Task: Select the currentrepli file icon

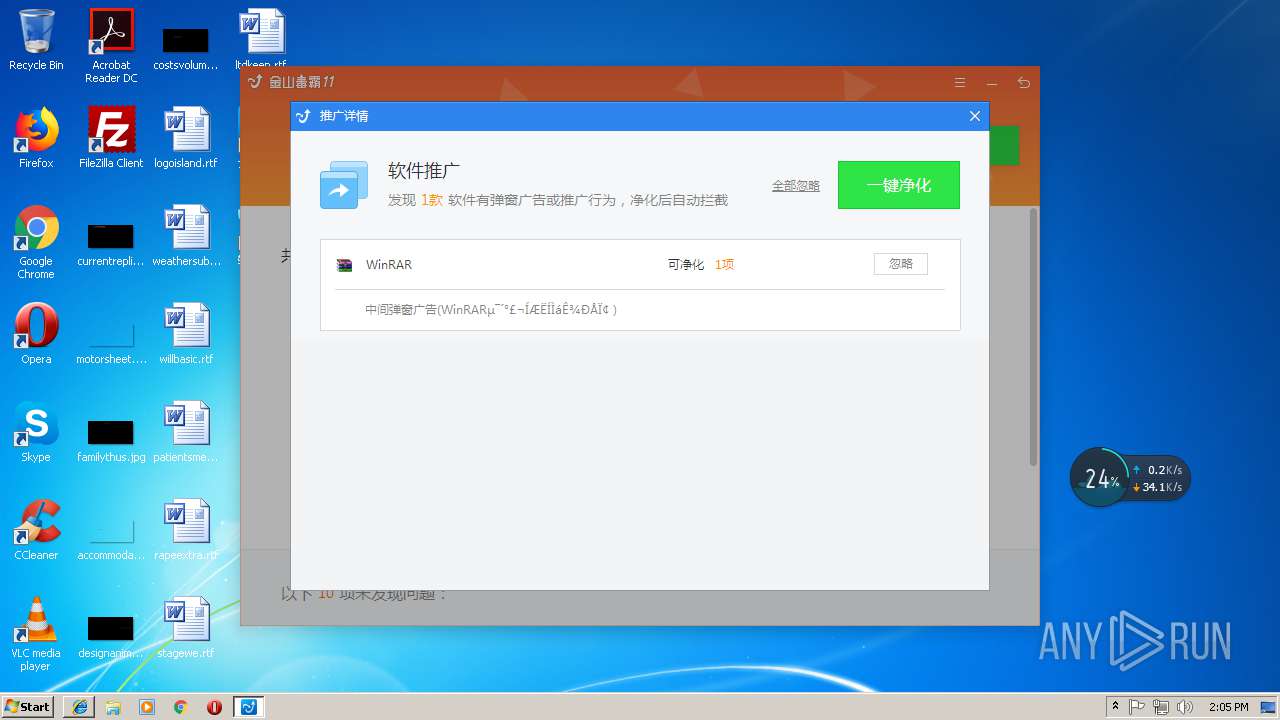Action: click(x=111, y=243)
